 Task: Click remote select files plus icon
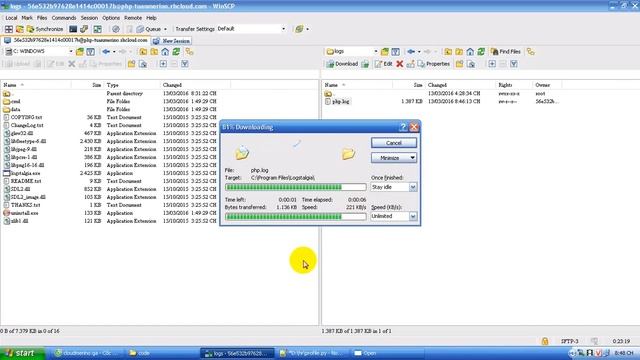pyautogui.click(x=492, y=64)
